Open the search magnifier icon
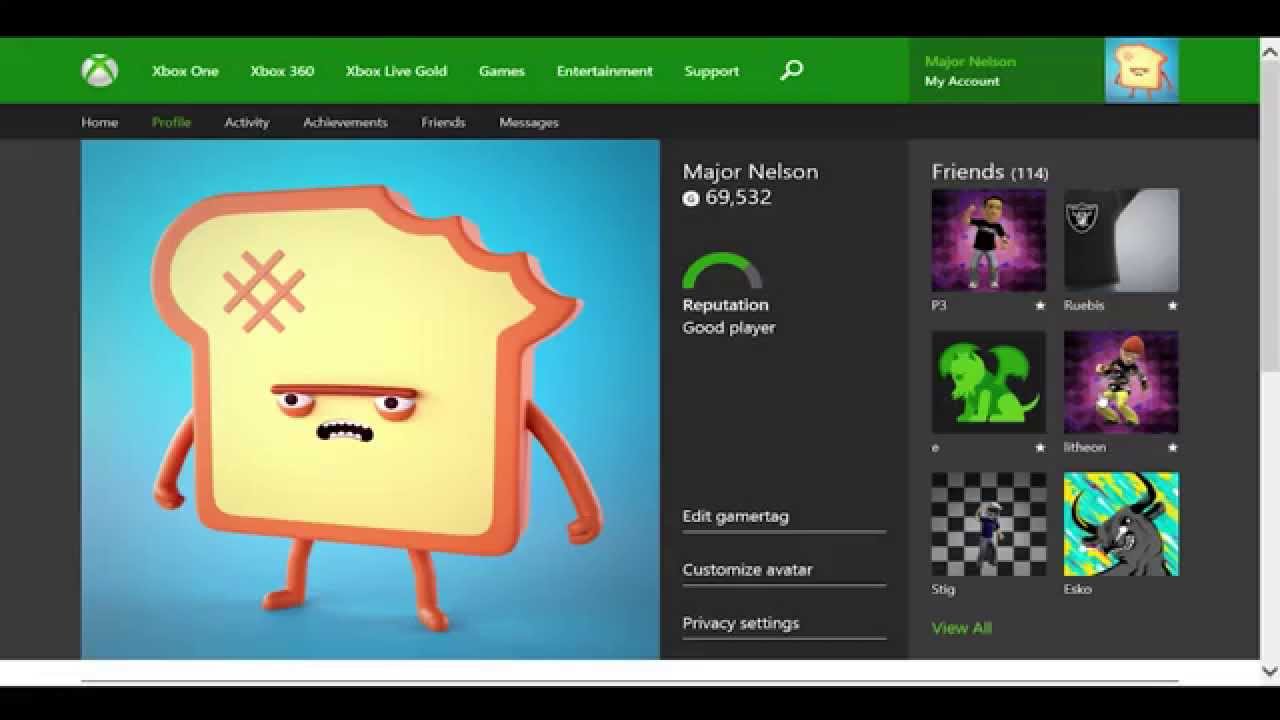The image size is (1280, 720). coord(791,70)
